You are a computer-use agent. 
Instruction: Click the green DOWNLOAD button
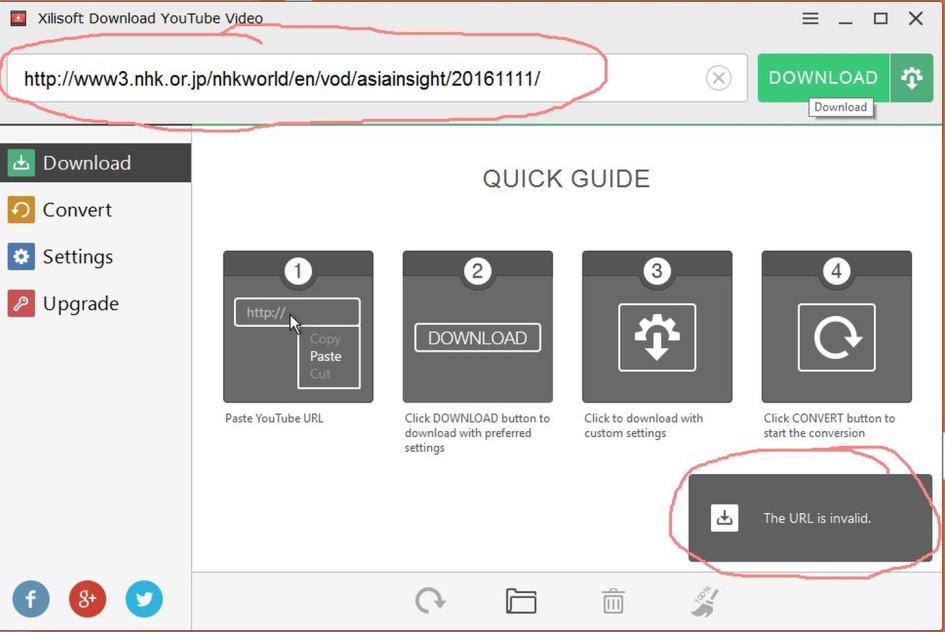[x=823, y=78]
